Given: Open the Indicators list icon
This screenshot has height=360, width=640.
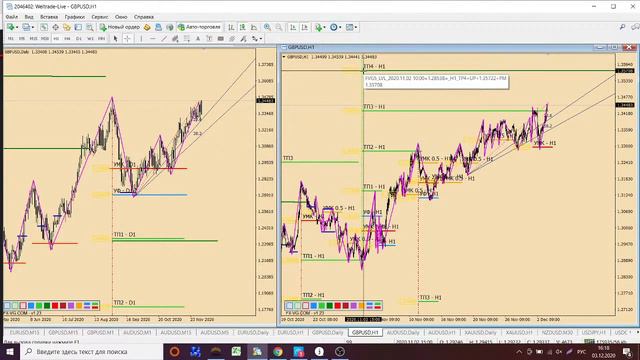Looking at the screenshot, I should pos(318,27).
